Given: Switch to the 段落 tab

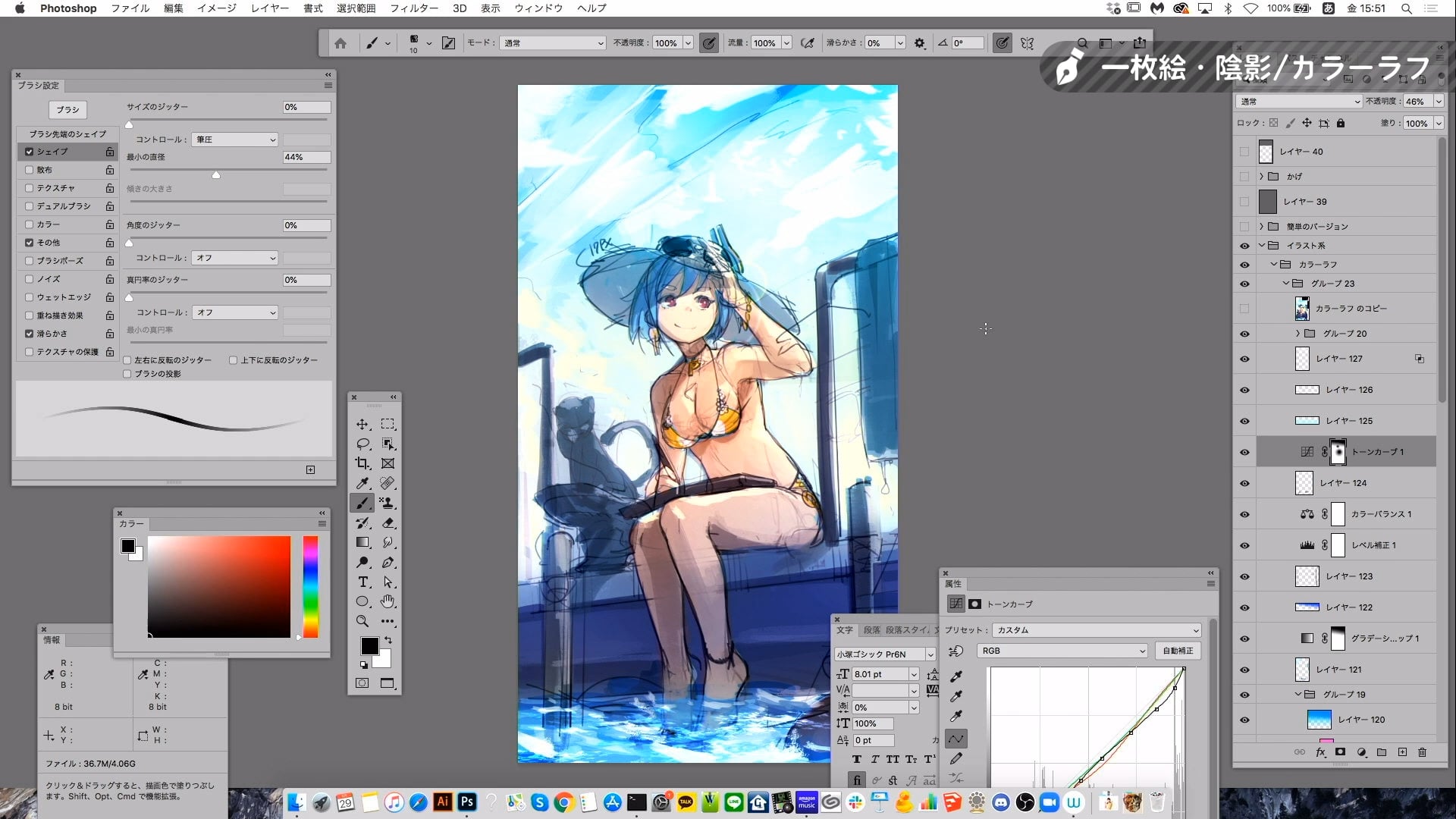Looking at the screenshot, I should 872,630.
